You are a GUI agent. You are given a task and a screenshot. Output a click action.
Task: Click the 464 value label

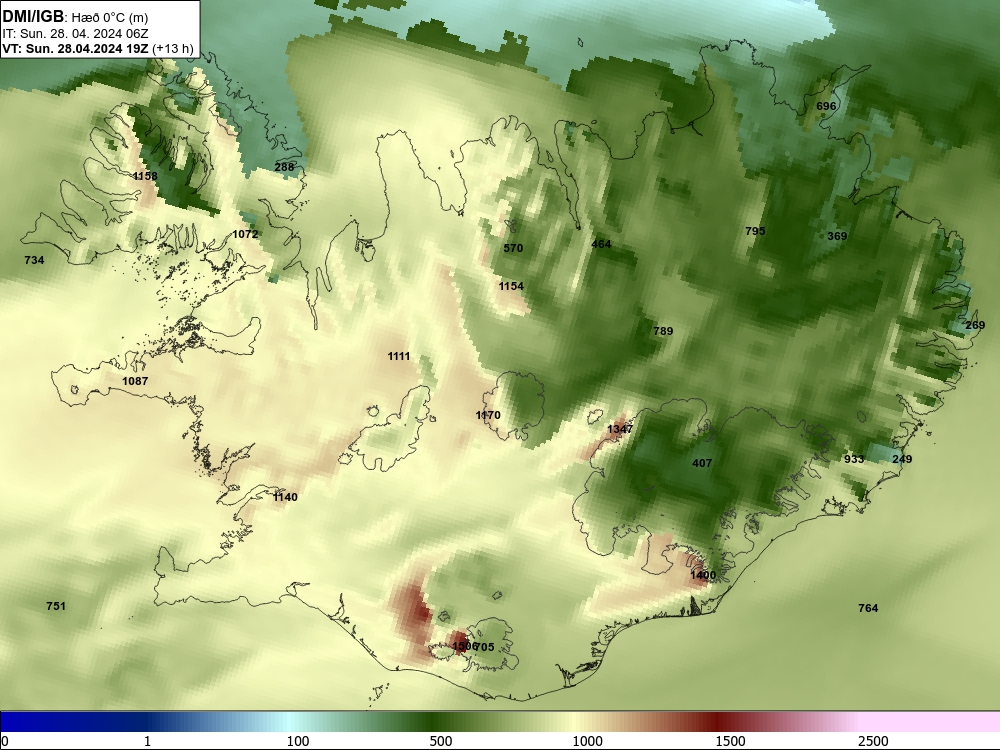pos(601,244)
